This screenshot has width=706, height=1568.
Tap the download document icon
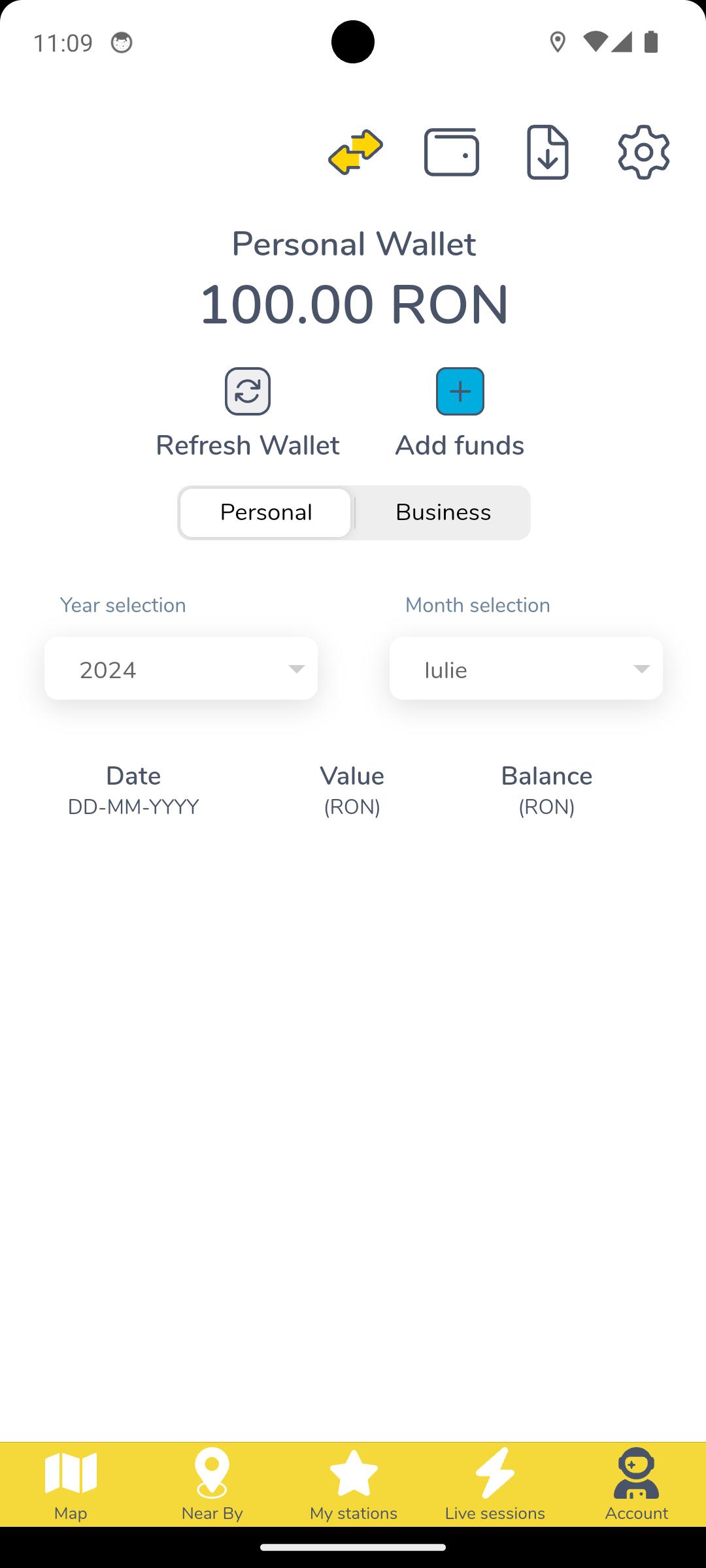(548, 152)
